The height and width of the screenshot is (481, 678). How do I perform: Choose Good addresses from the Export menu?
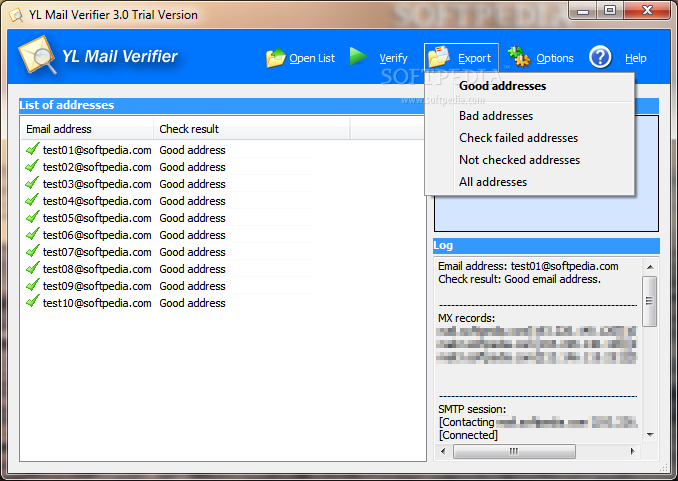[530, 86]
